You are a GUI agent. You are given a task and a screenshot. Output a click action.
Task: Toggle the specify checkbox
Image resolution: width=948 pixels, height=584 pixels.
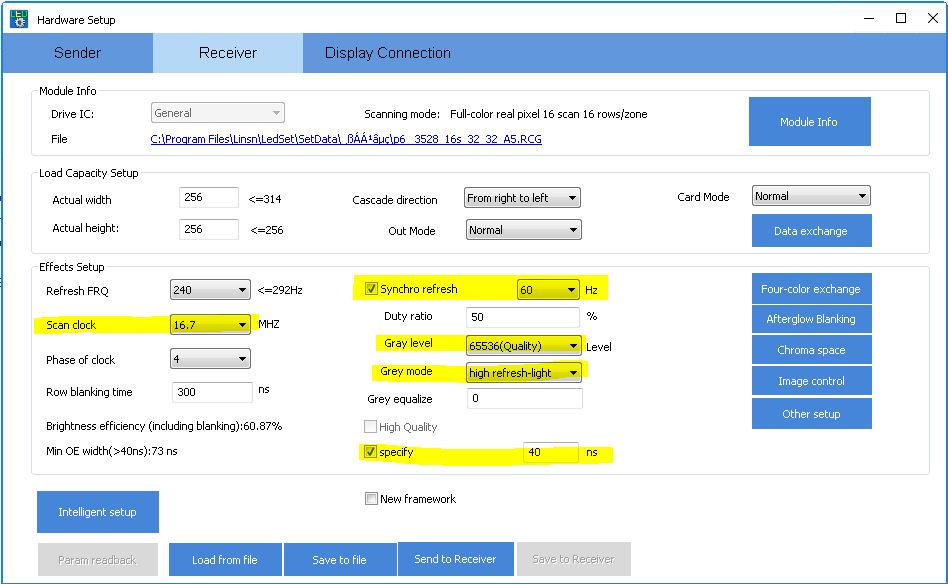371,453
